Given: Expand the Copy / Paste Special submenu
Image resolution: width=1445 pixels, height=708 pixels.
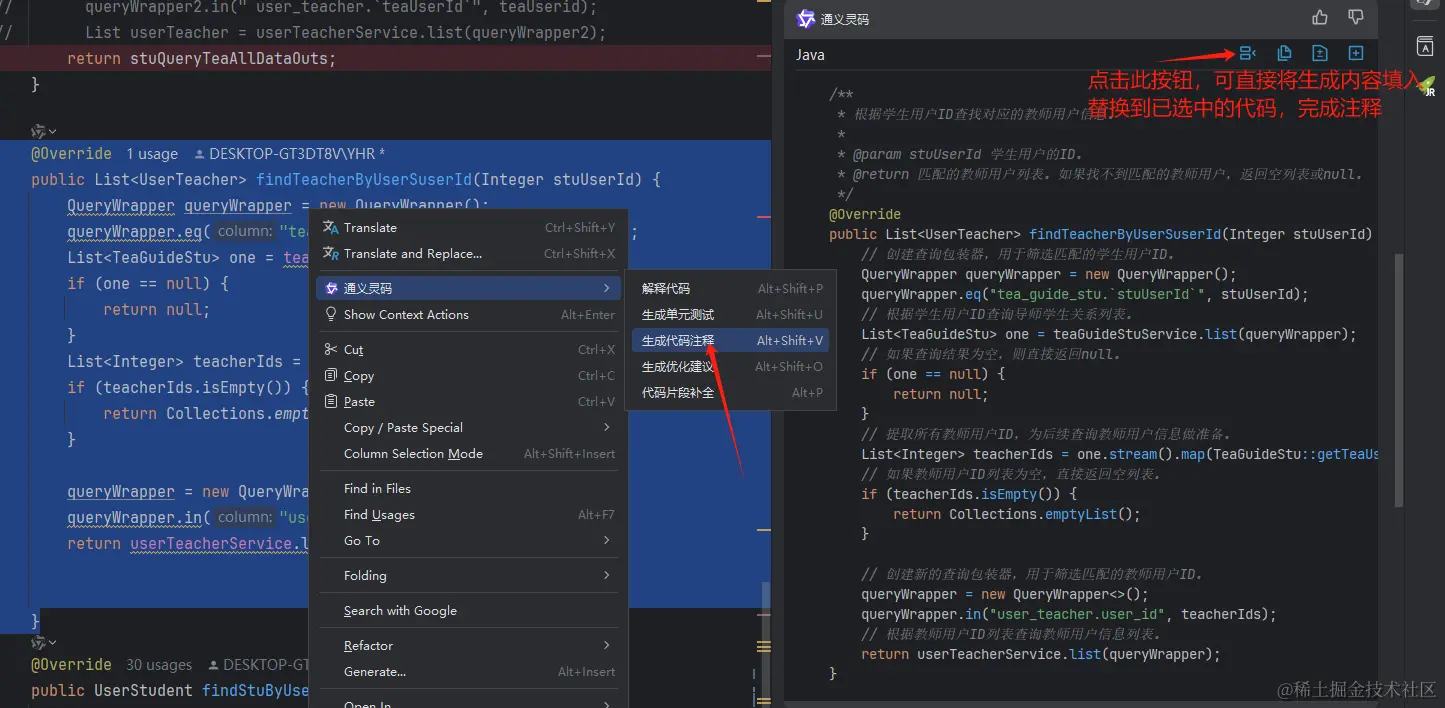Looking at the screenshot, I should click(x=468, y=427).
